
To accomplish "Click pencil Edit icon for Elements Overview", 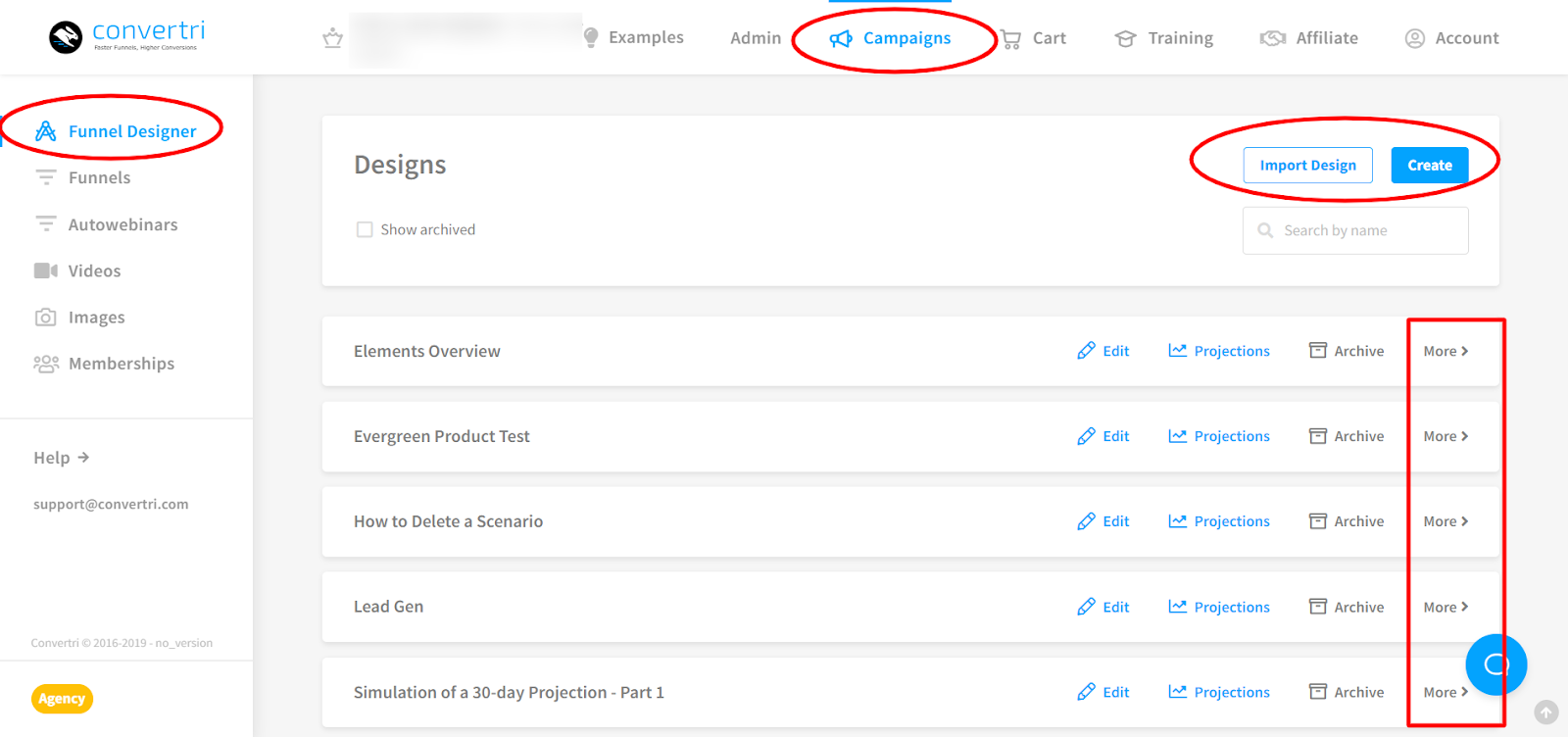I will (1086, 351).
